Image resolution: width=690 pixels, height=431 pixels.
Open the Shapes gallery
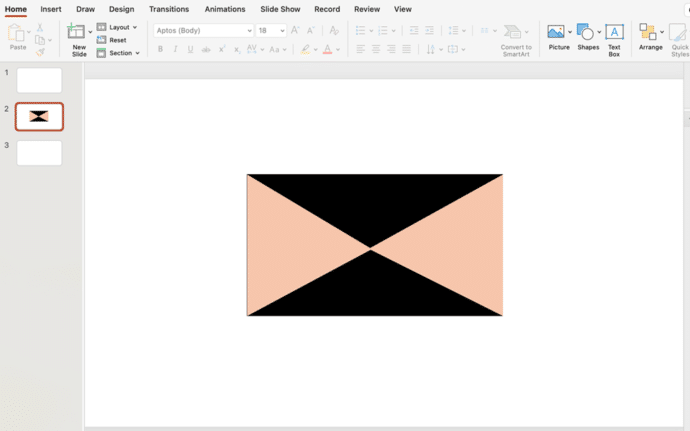coord(586,33)
